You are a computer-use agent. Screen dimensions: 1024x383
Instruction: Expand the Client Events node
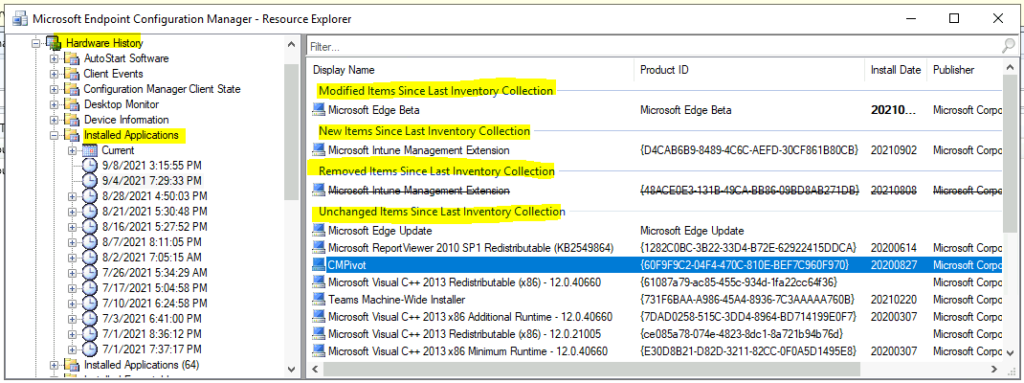(x=54, y=74)
